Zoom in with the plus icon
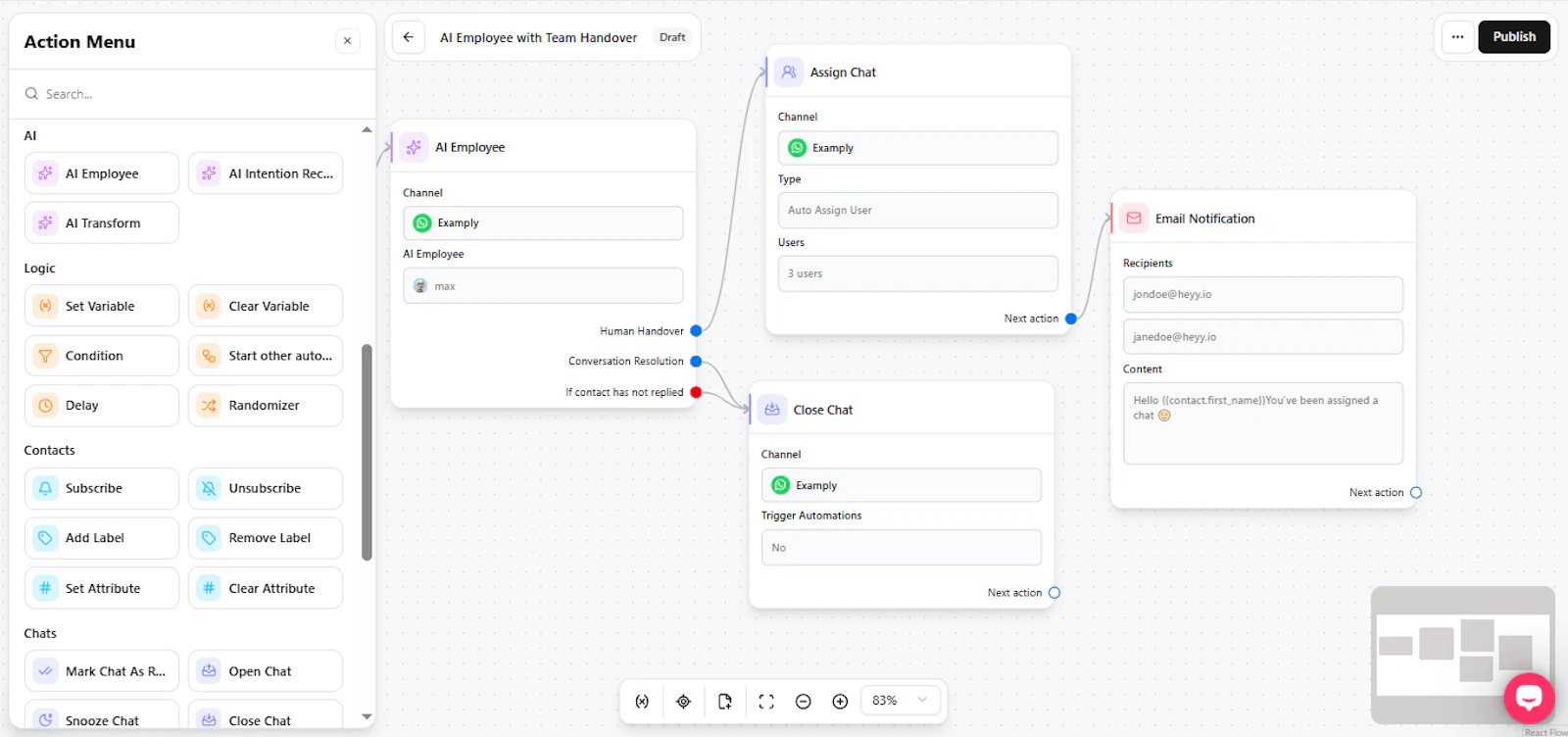The width and height of the screenshot is (1568, 737). (x=840, y=701)
